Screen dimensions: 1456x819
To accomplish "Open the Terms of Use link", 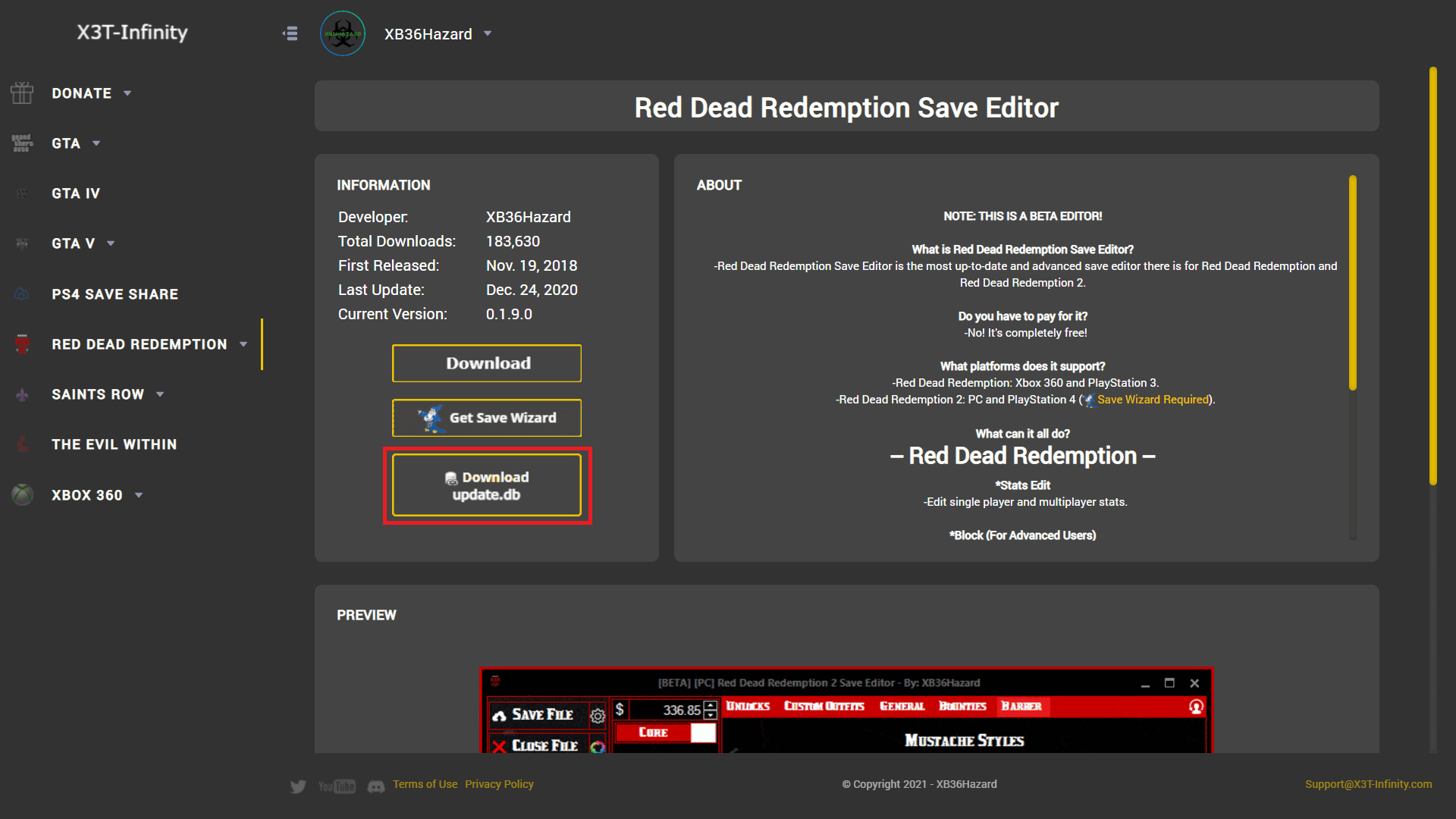I will 425,784.
